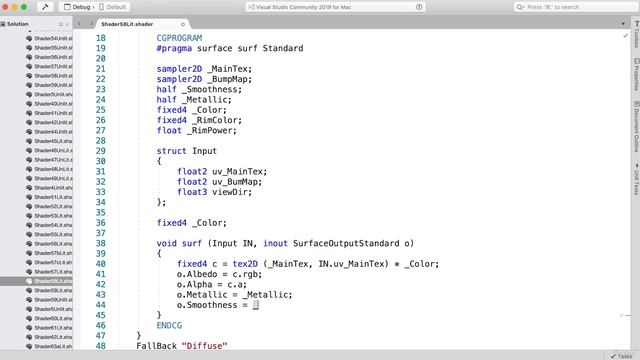Select Shader59Lit in the solution tree
640x360 pixels.
[53, 291]
